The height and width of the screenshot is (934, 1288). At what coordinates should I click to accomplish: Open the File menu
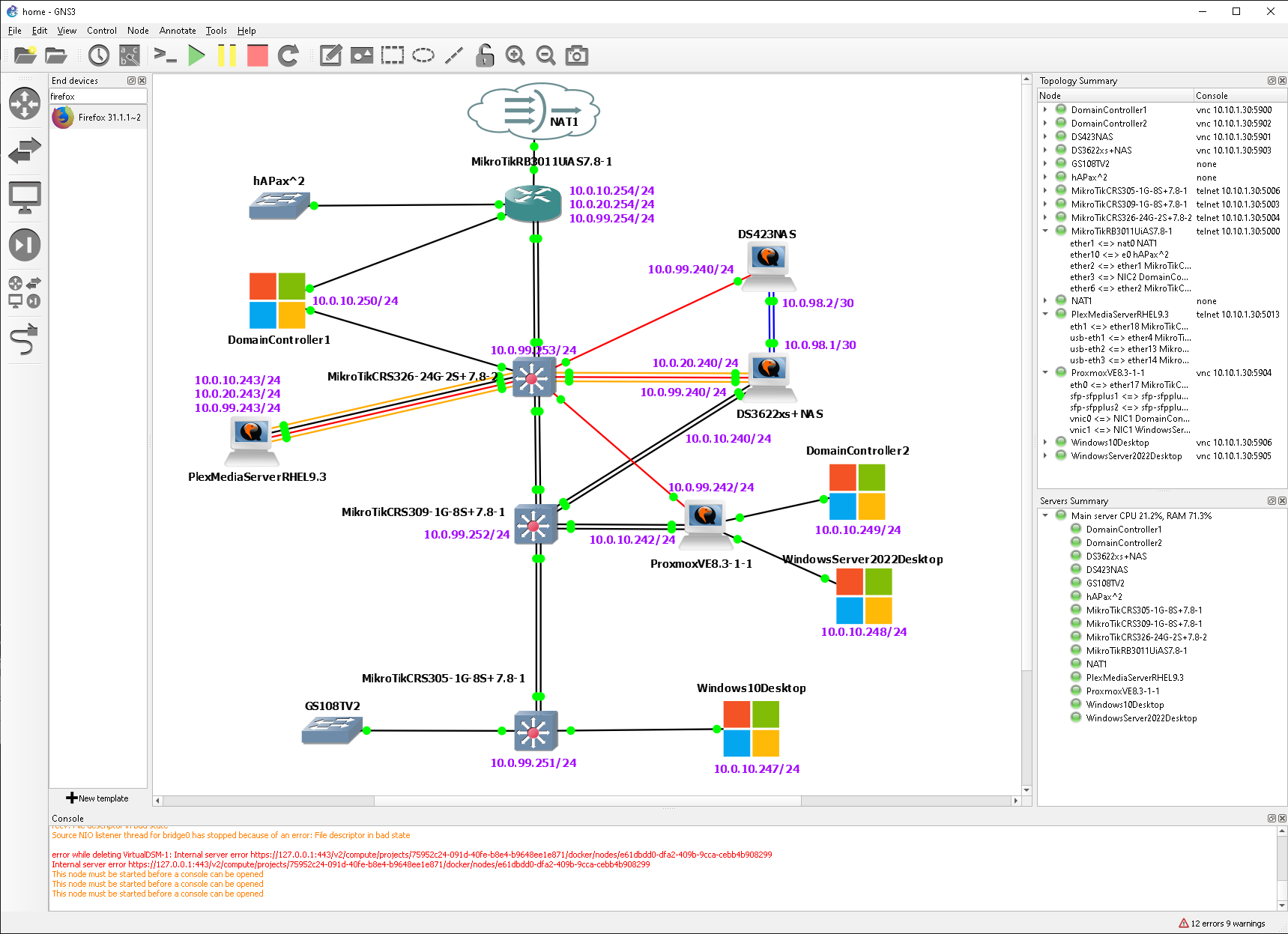[15, 31]
